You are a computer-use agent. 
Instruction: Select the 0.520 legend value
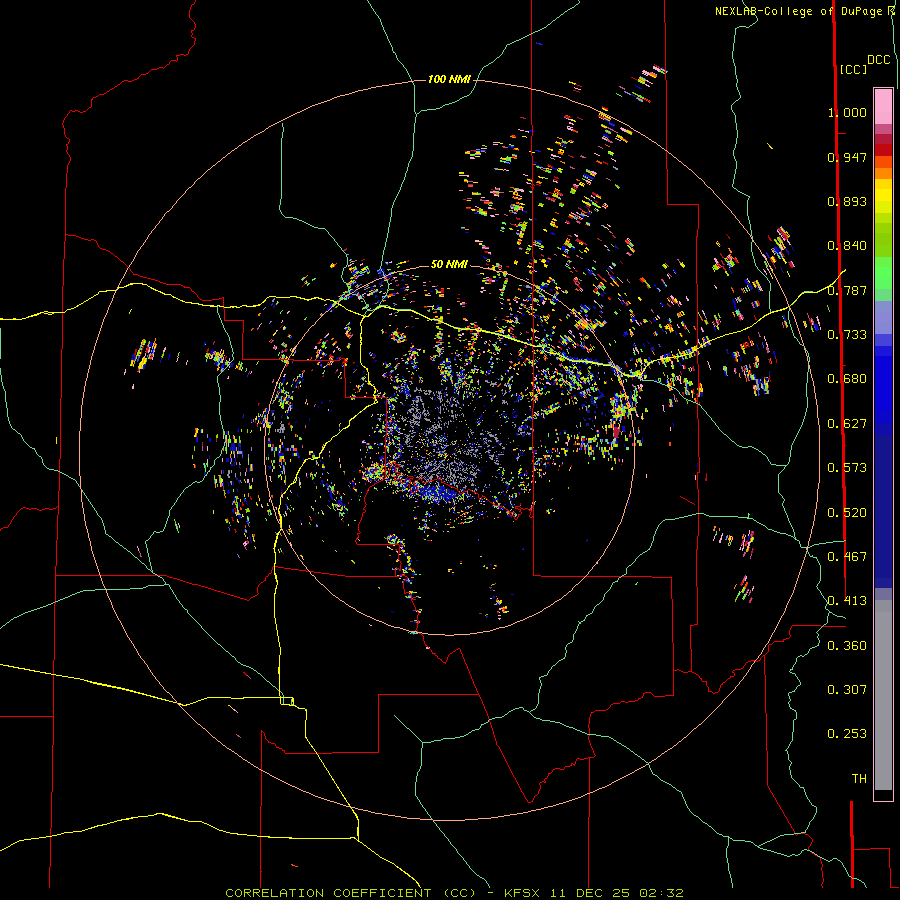click(847, 513)
